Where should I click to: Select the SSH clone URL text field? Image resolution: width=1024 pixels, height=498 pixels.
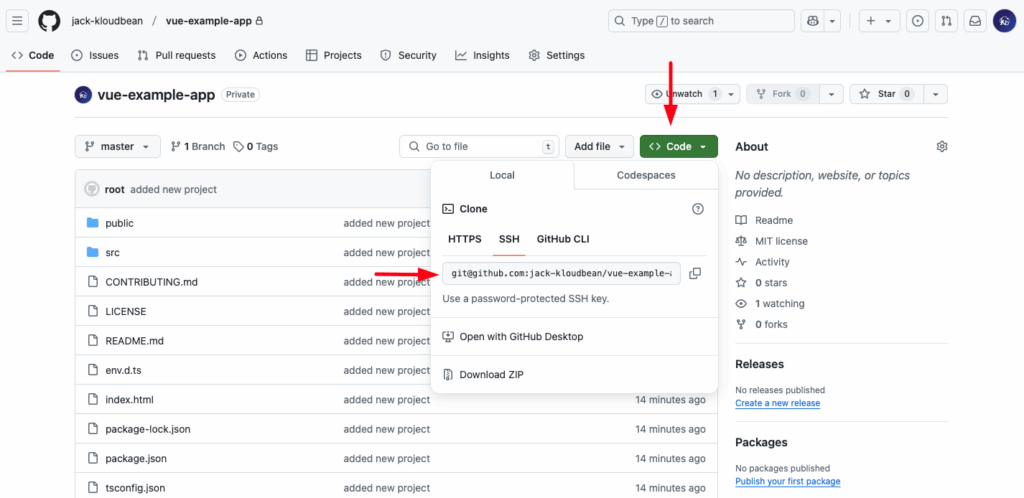[561, 273]
